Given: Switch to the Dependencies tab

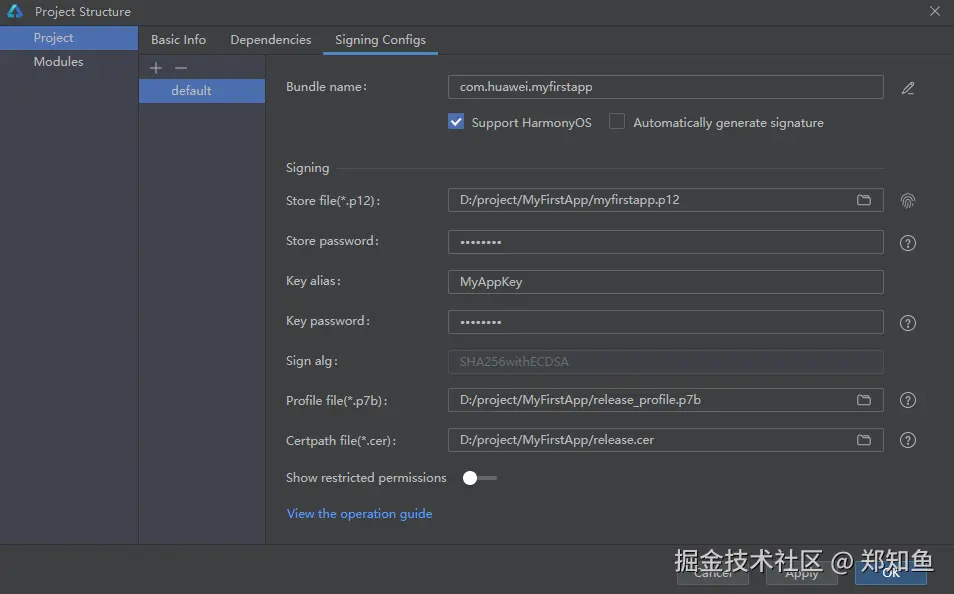Looking at the screenshot, I should (x=271, y=40).
